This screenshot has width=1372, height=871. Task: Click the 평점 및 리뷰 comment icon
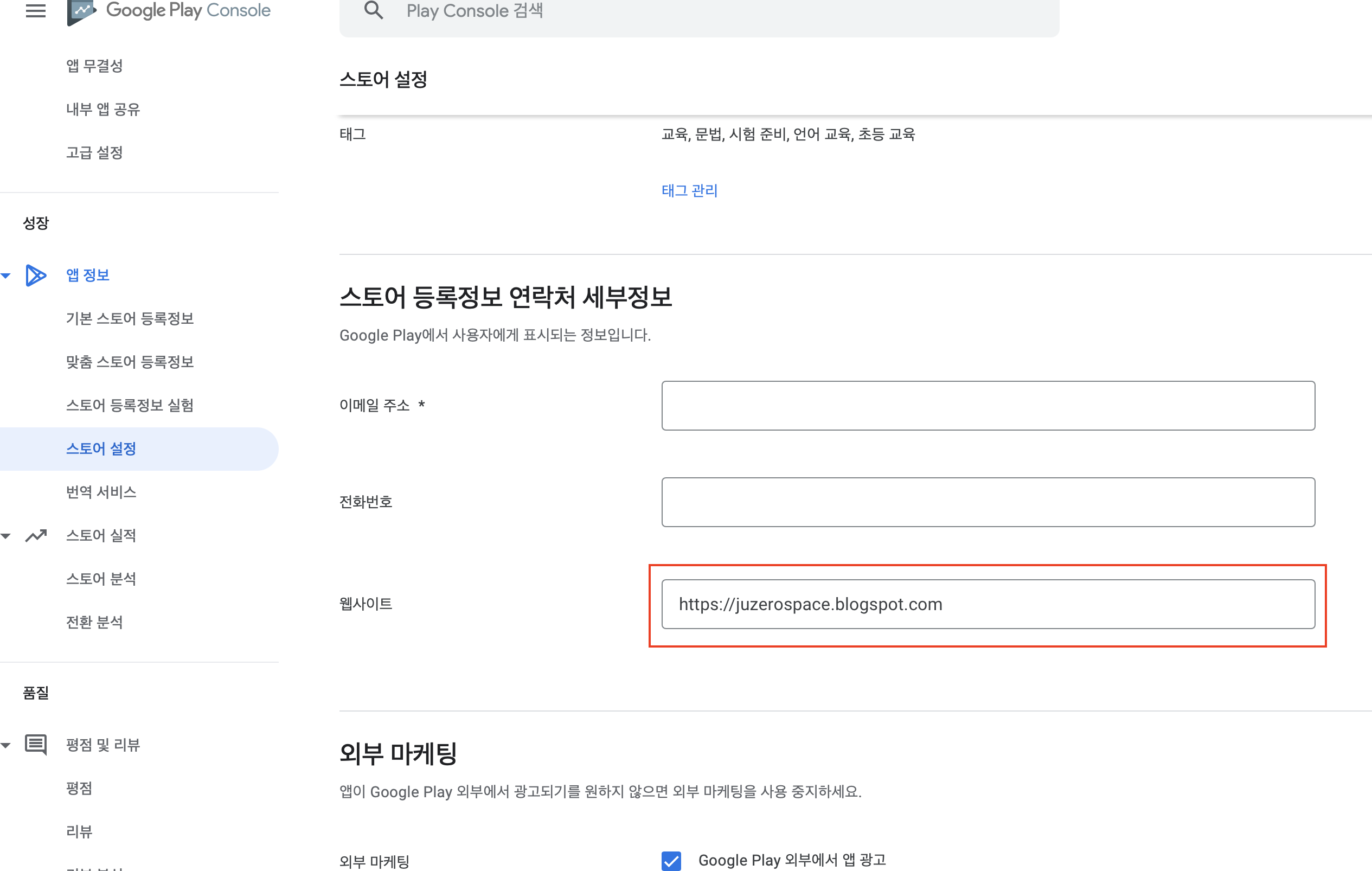35,745
